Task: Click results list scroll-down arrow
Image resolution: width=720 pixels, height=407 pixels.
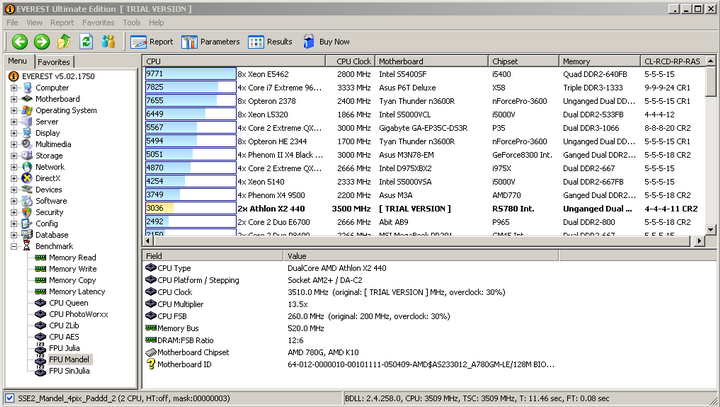Action: click(710, 229)
